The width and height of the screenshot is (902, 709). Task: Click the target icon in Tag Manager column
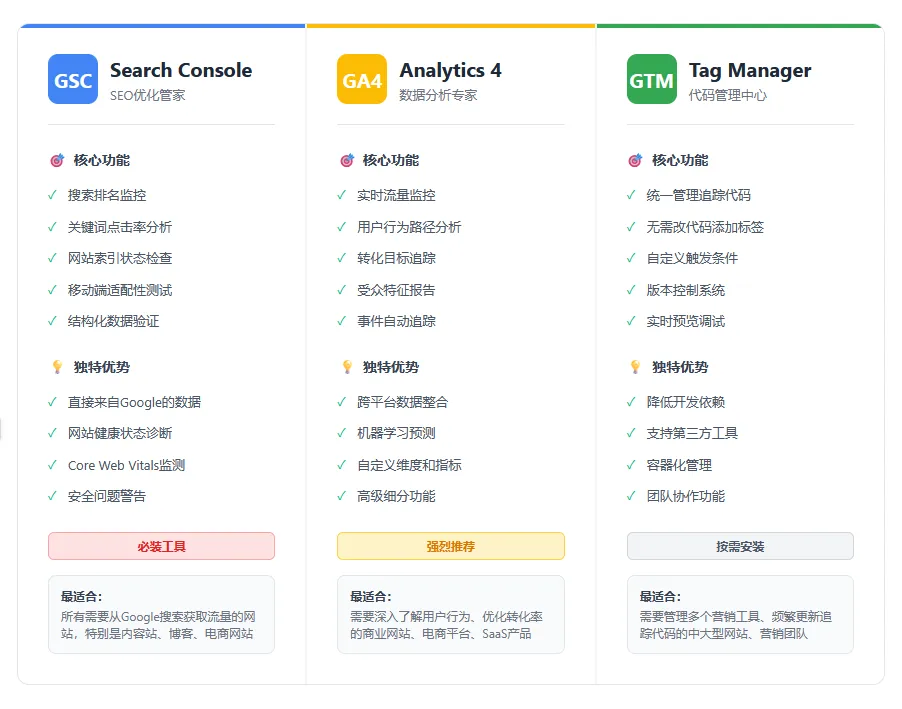(x=635, y=160)
